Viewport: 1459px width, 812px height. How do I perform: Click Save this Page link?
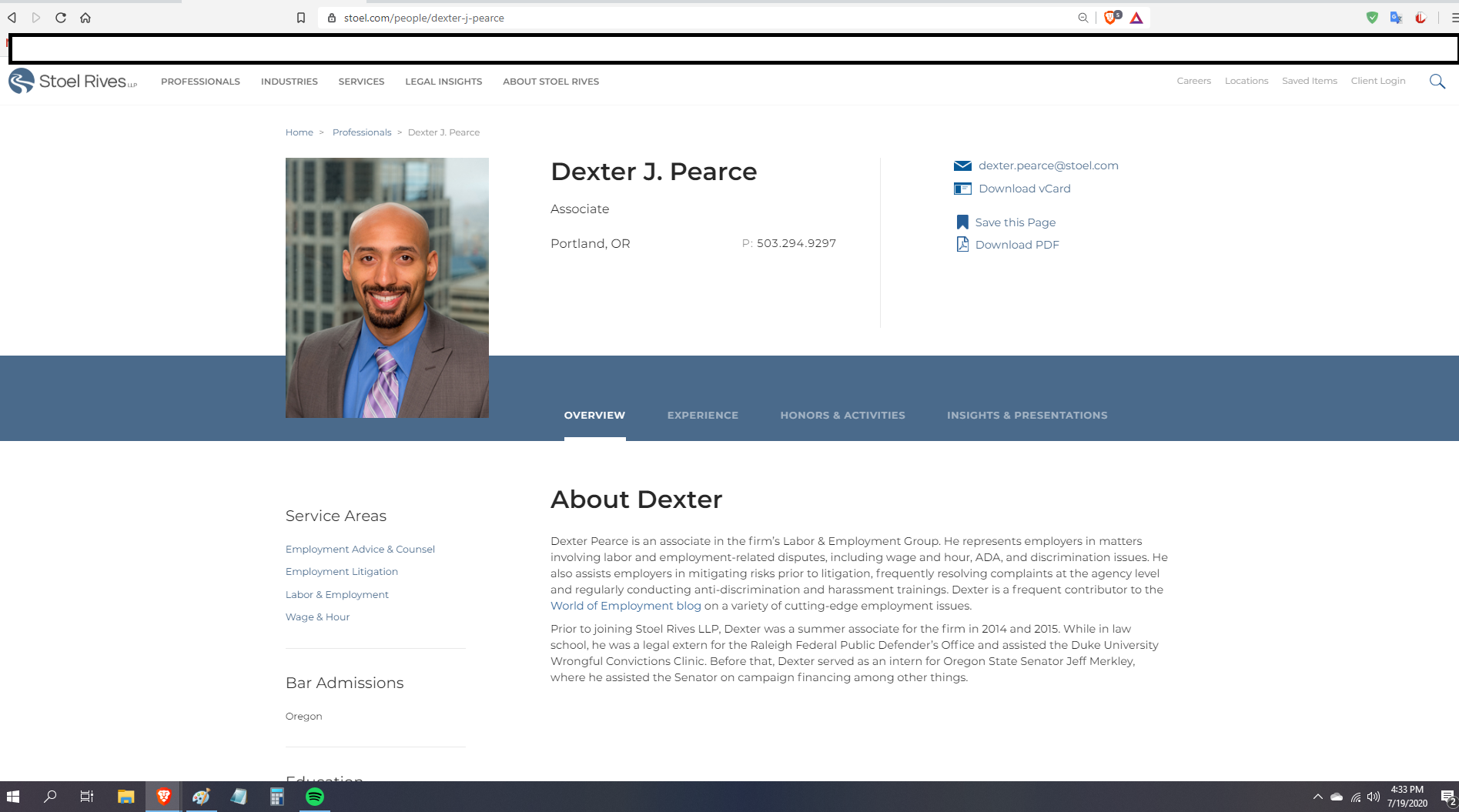pyautogui.click(x=1015, y=222)
